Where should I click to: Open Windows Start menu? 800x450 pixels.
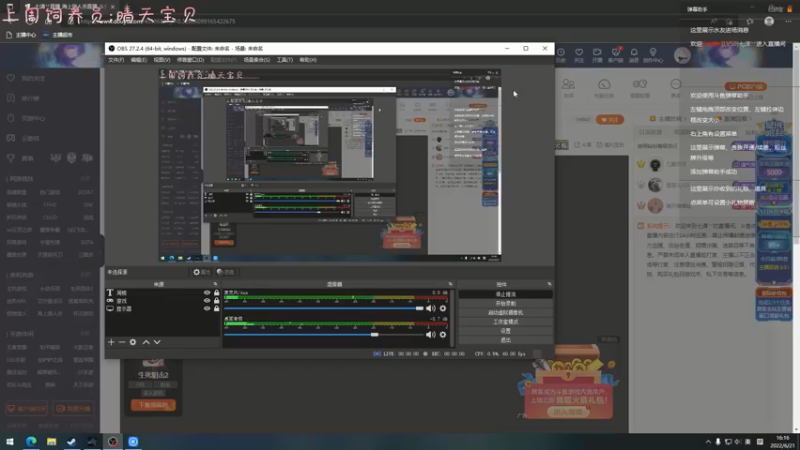click(10, 442)
